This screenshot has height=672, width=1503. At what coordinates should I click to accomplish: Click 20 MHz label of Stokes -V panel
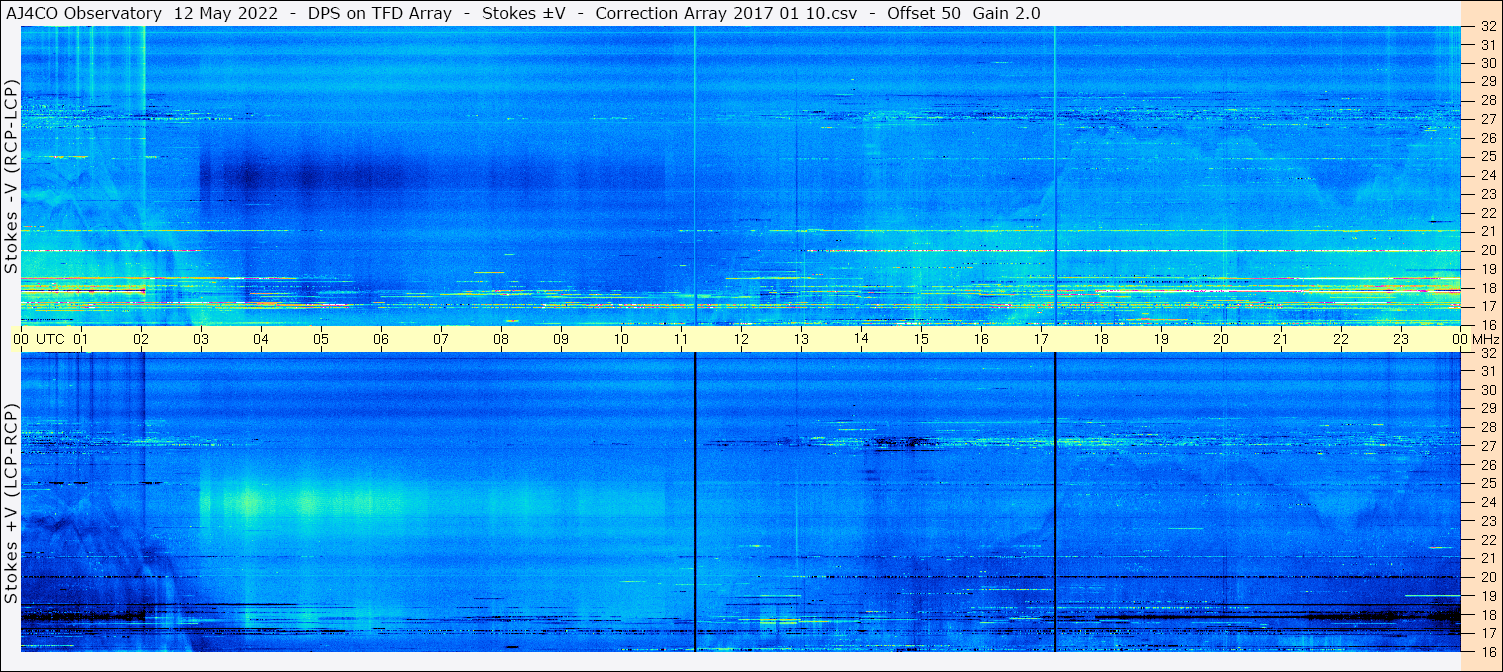(x=1488, y=250)
